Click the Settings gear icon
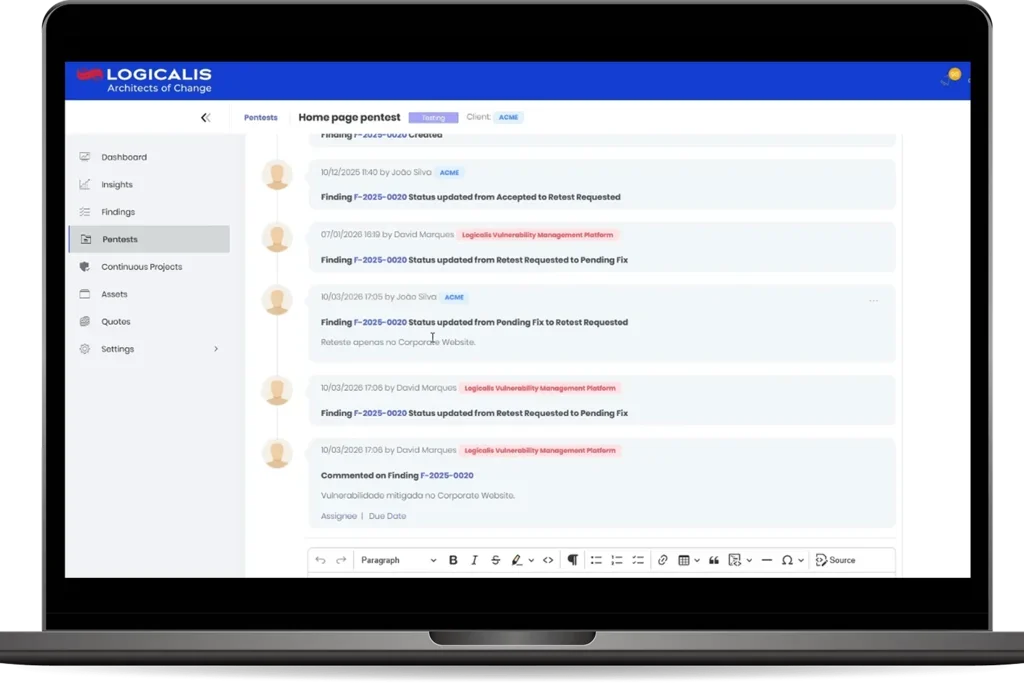1024x683 pixels. click(85, 349)
